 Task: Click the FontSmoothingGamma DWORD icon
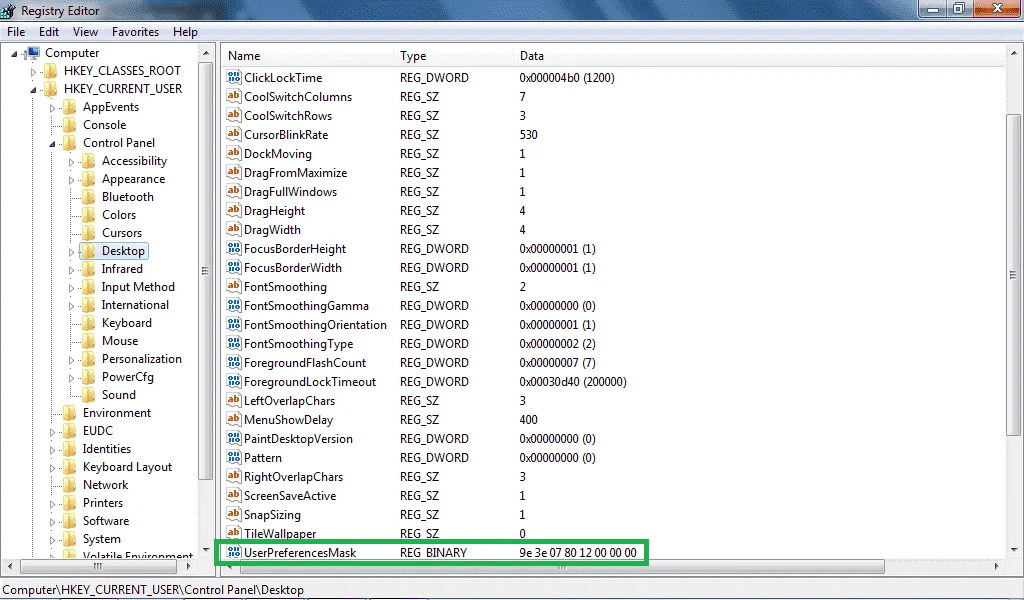click(234, 305)
